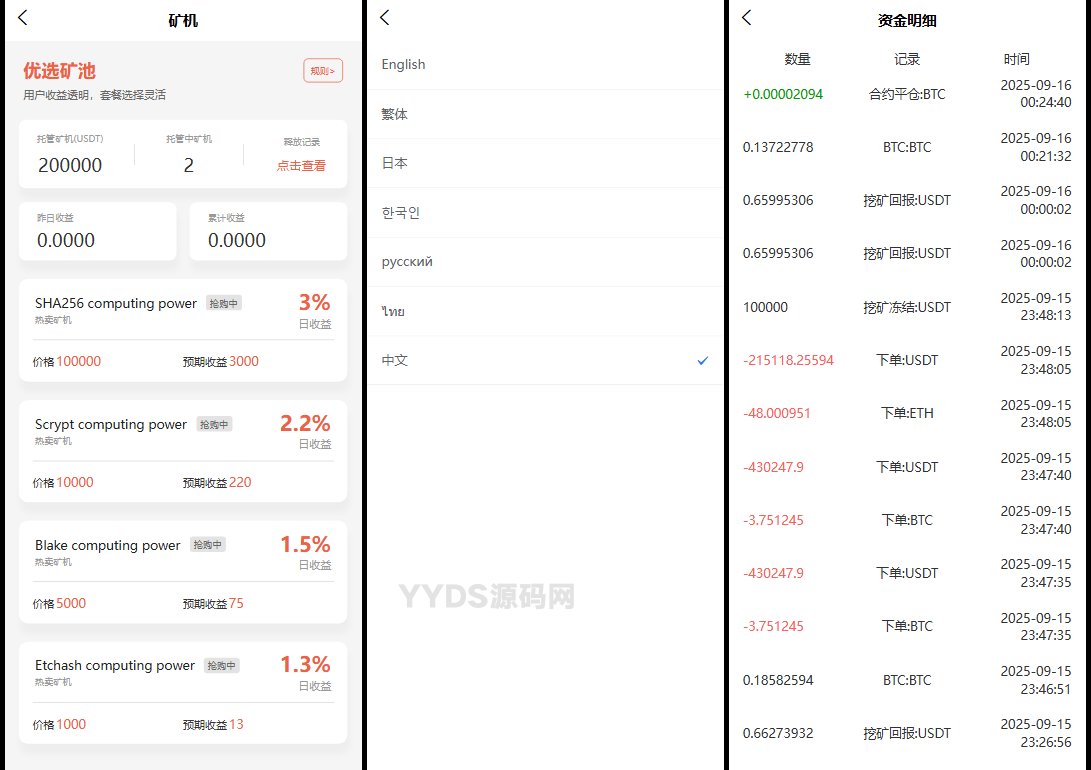This screenshot has width=1091, height=770.
Task: Click the 资金明细 page title
Action: 907,21
